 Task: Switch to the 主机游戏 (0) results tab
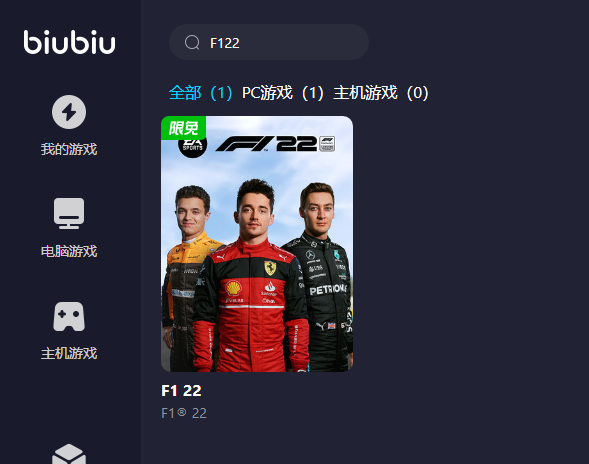381,93
